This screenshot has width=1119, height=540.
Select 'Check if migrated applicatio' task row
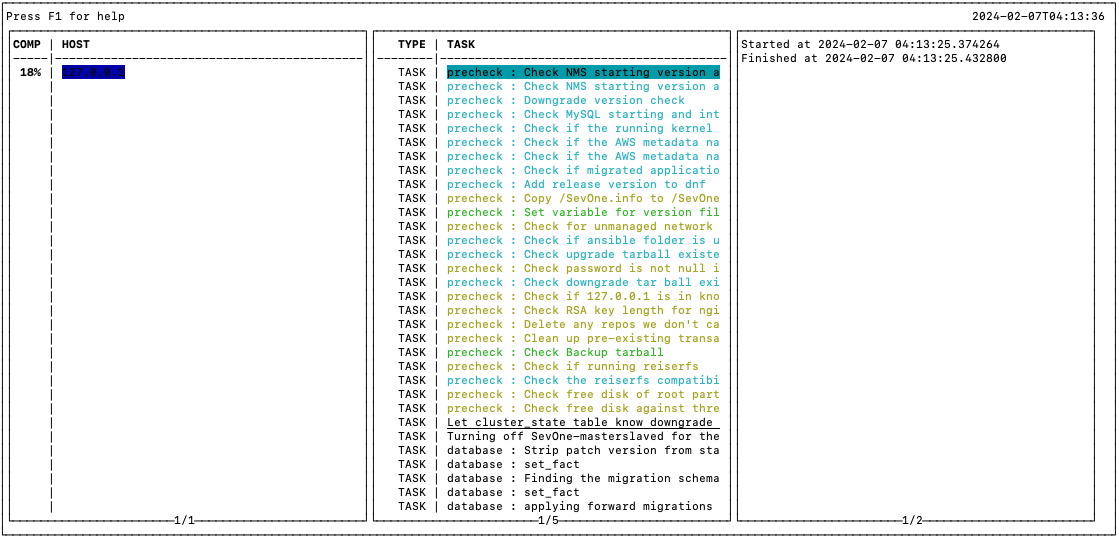(x=583, y=170)
